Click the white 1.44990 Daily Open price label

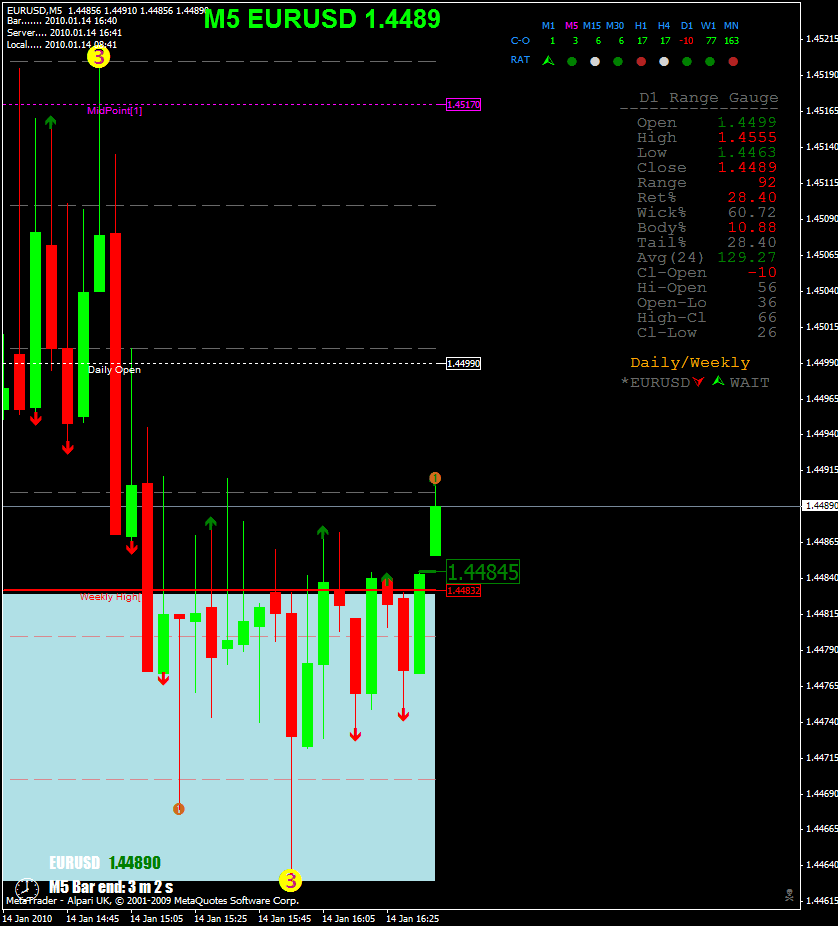click(x=464, y=364)
